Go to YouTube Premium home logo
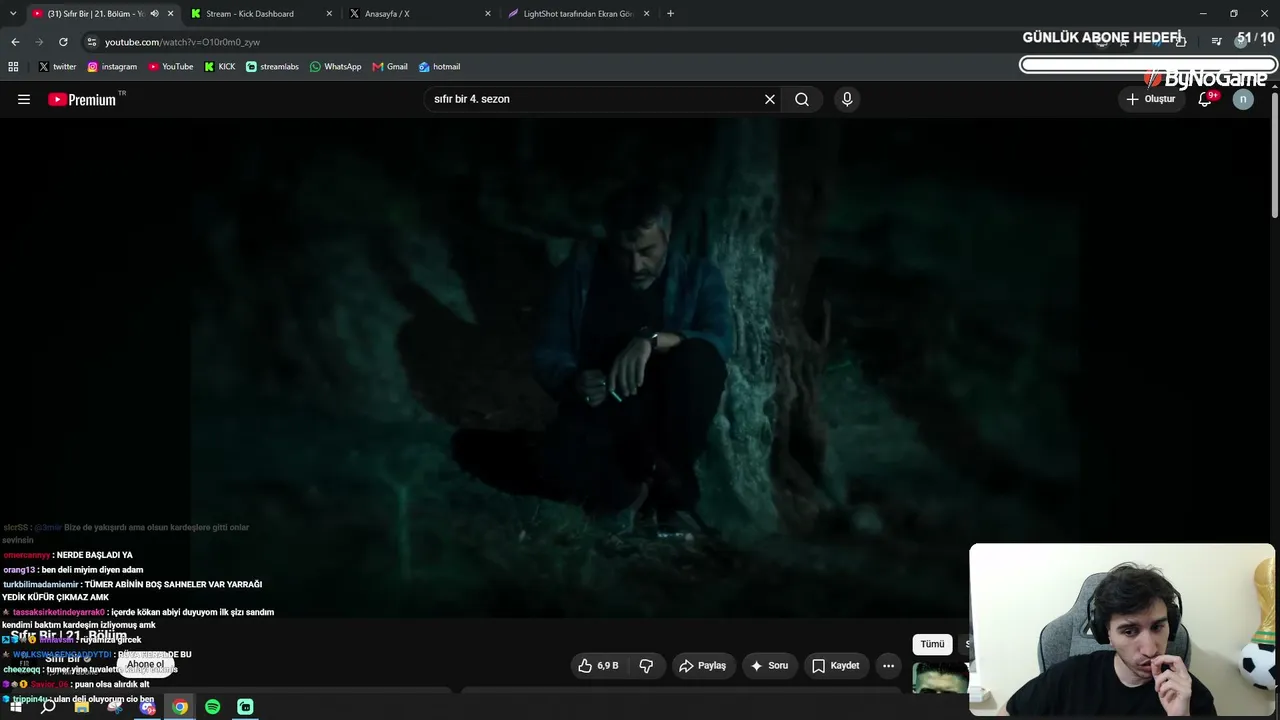This screenshot has height=720, width=1280. pos(83,99)
